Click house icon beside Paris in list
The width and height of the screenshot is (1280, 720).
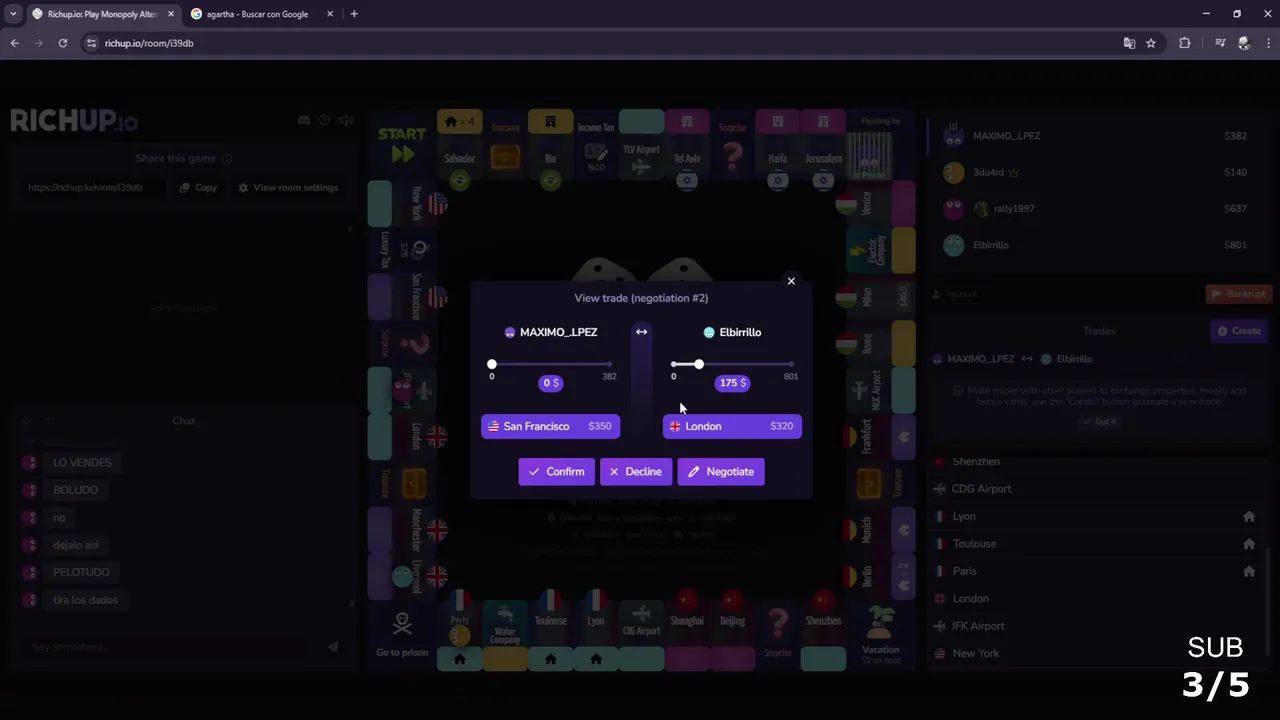tap(1249, 571)
